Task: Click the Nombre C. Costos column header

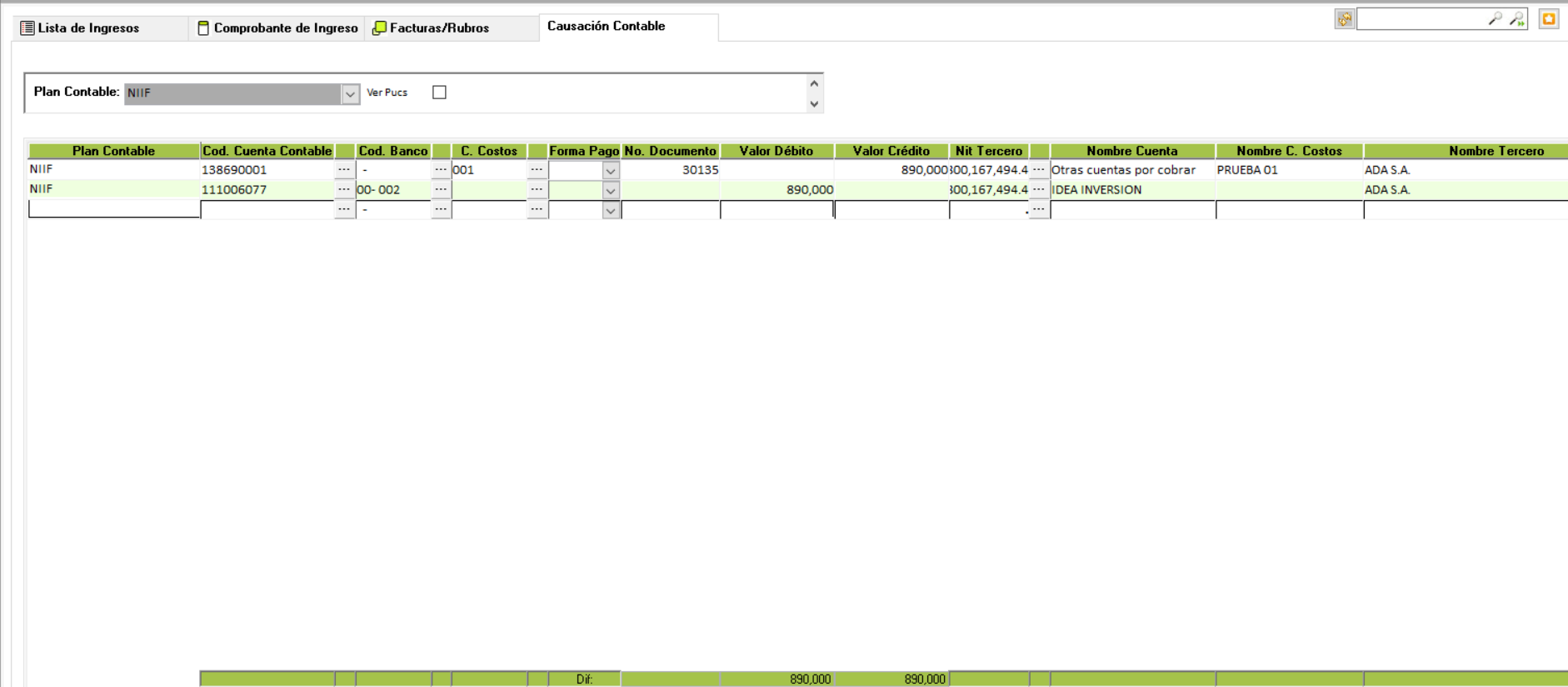Action: coord(1290,151)
